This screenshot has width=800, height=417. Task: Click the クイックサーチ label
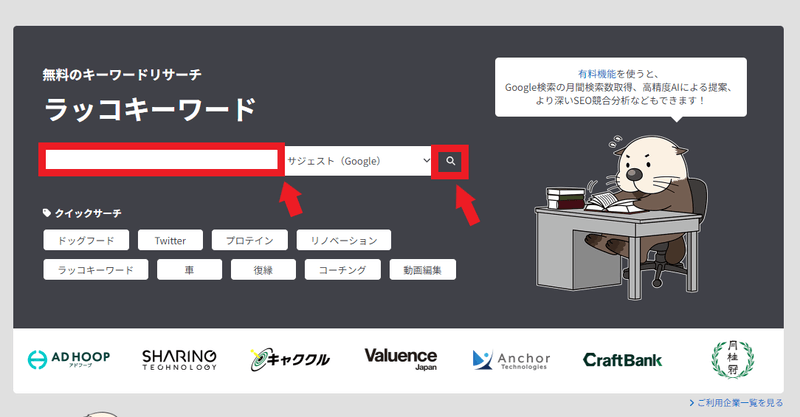click(x=82, y=213)
